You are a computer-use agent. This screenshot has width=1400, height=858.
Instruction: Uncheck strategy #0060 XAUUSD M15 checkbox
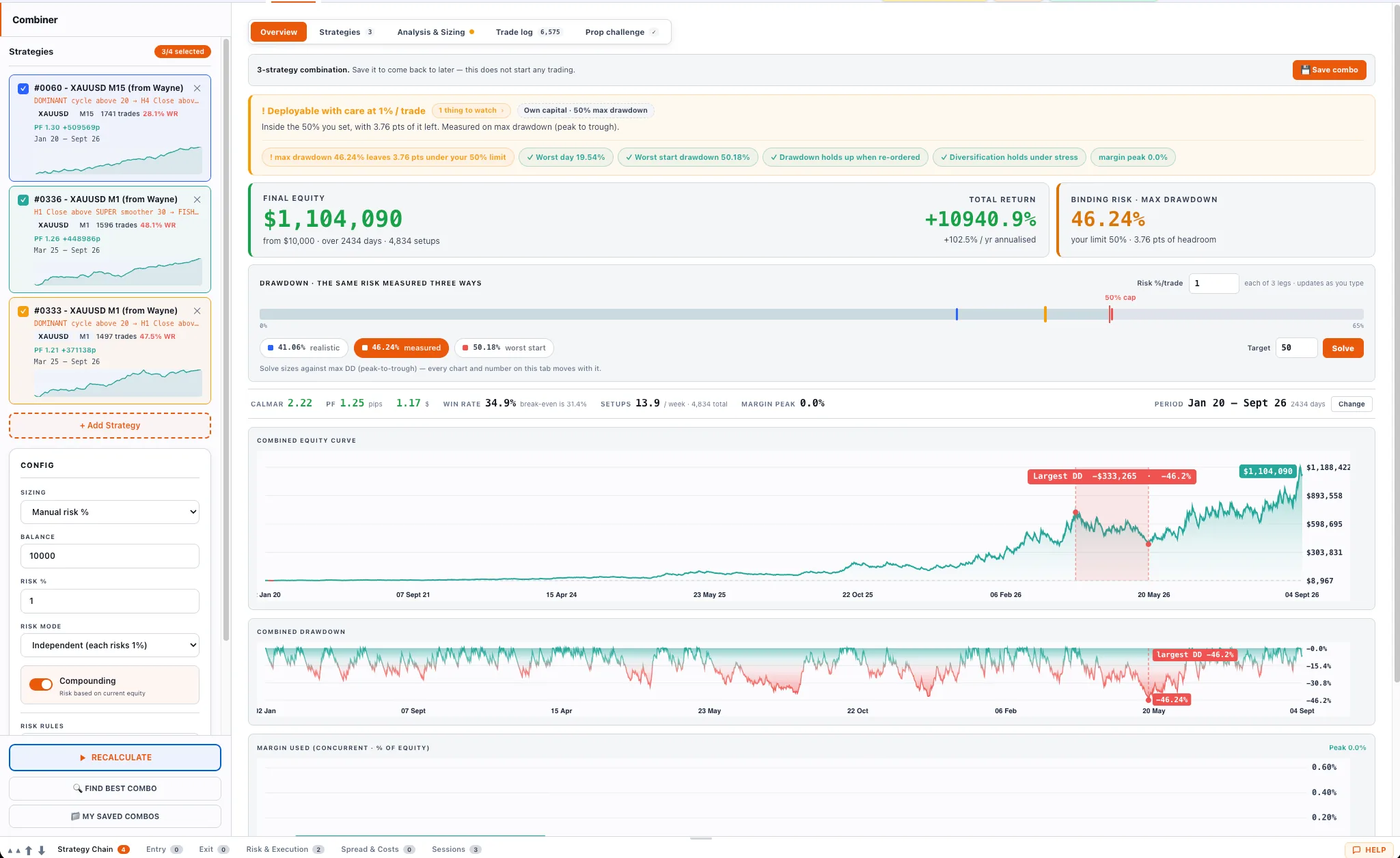pyautogui.click(x=23, y=88)
